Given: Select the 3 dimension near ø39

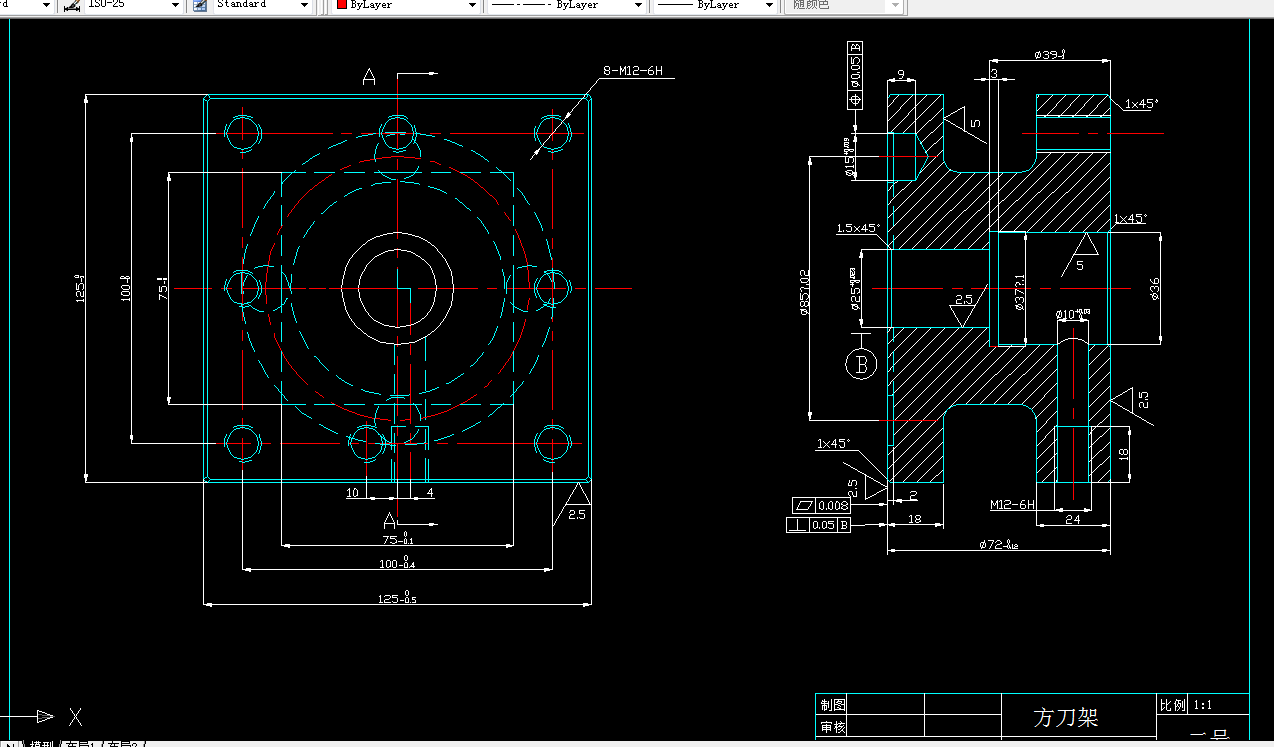Looking at the screenshot, I should click(994, 74).
